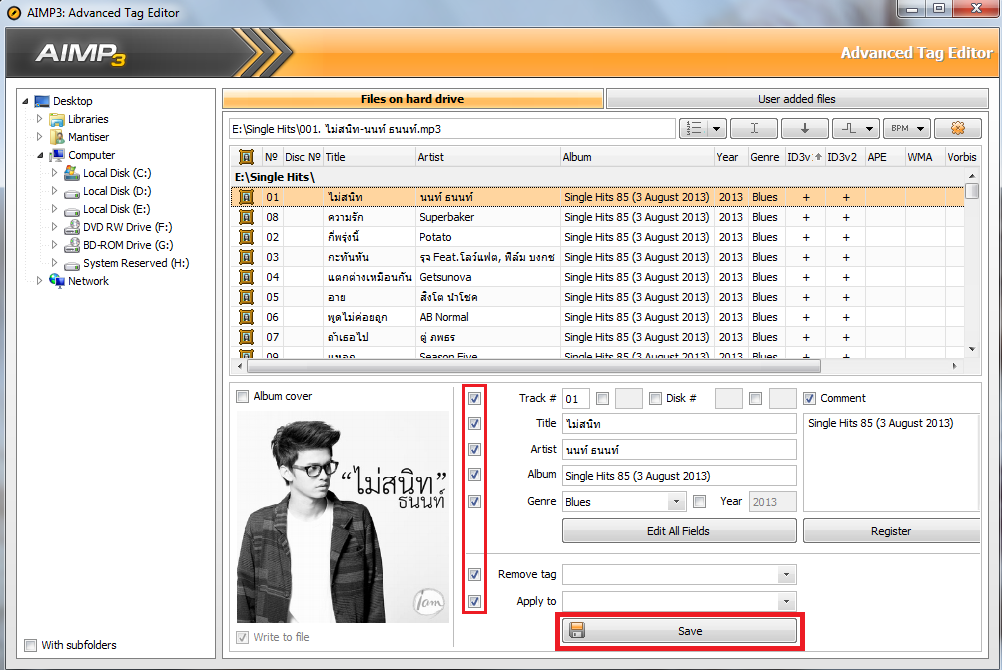Click the Register button
Image resolution: width=1002 pixels, height=670 pixels.
click(x=891, y=531)
